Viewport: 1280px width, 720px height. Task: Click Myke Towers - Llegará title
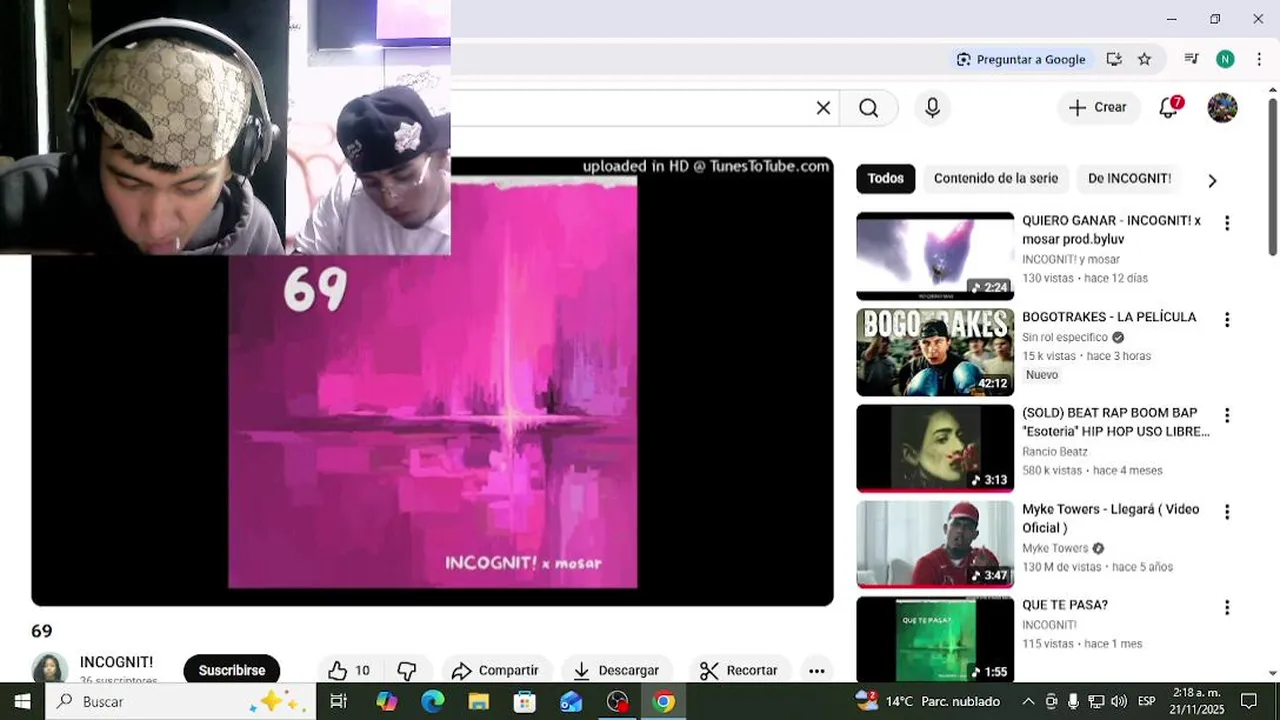(1111, 518)
